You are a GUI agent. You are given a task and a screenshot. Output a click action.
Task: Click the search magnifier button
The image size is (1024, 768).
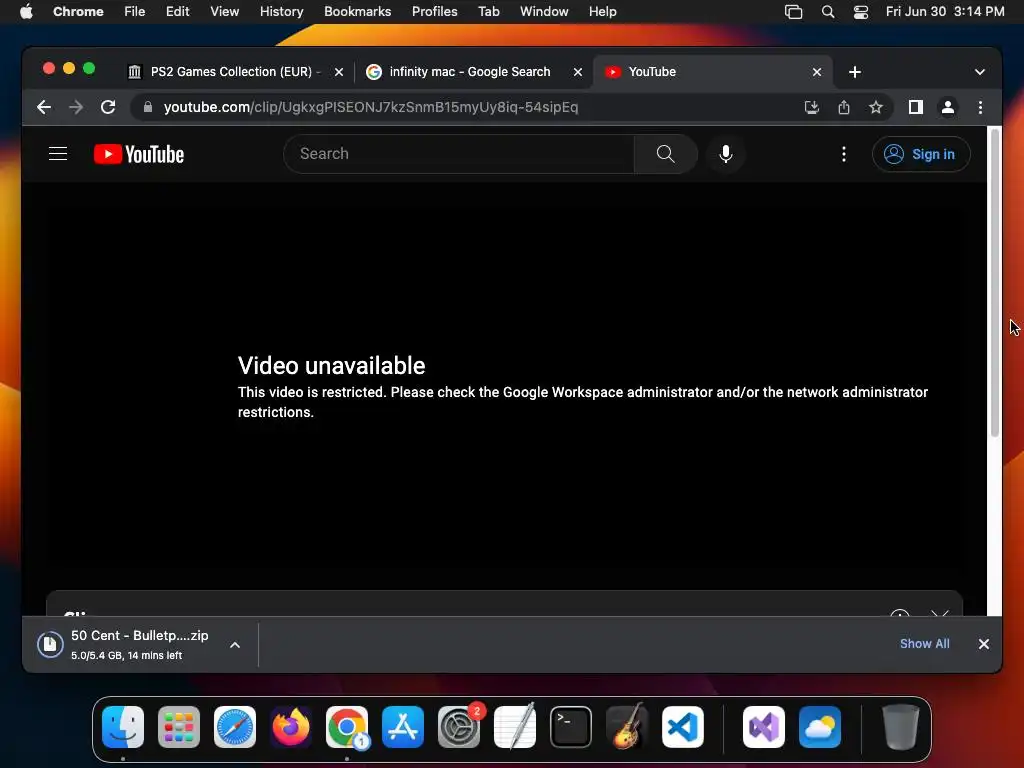pos(665,154)
